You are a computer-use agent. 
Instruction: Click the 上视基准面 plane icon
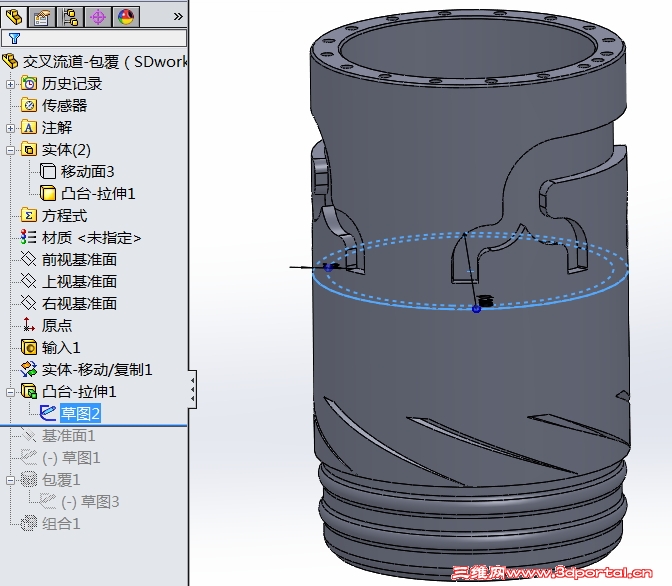[x=29, y=281]
